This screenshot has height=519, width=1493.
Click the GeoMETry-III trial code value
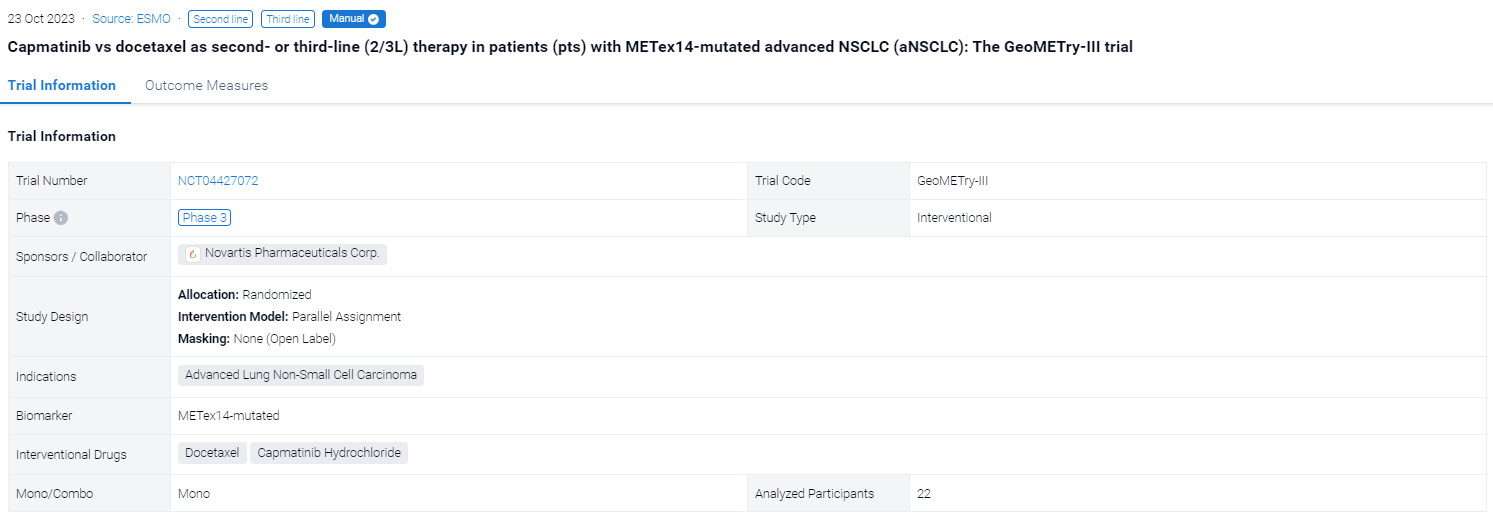tap(952, 181)
